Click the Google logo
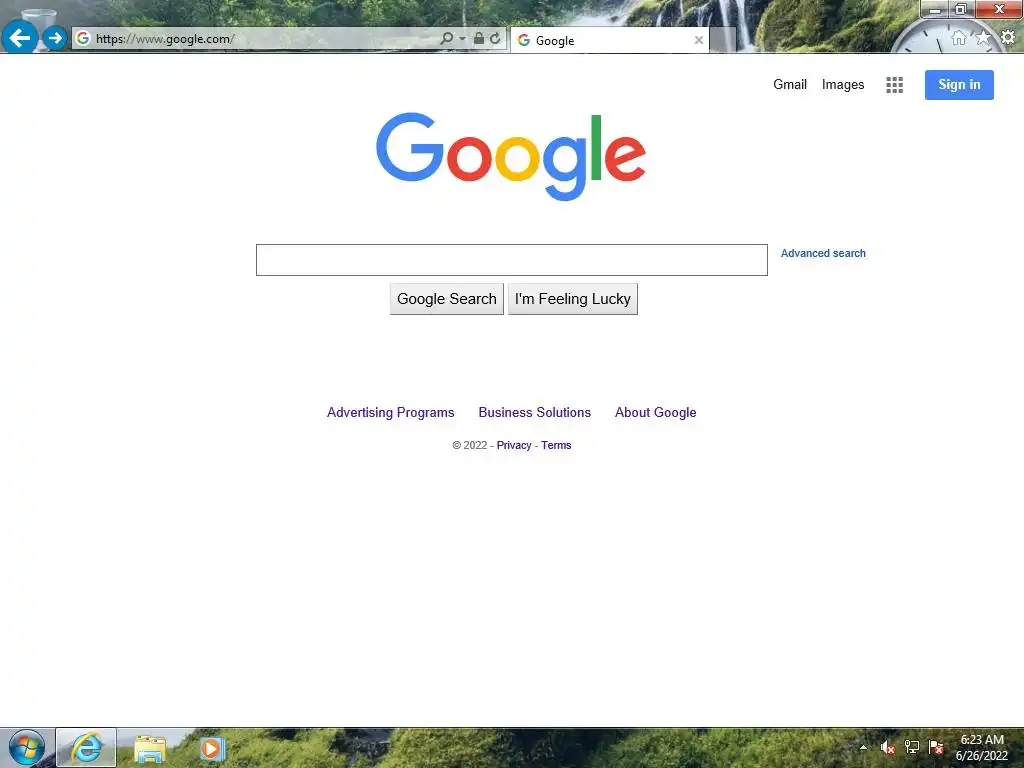 pos(511,157)
